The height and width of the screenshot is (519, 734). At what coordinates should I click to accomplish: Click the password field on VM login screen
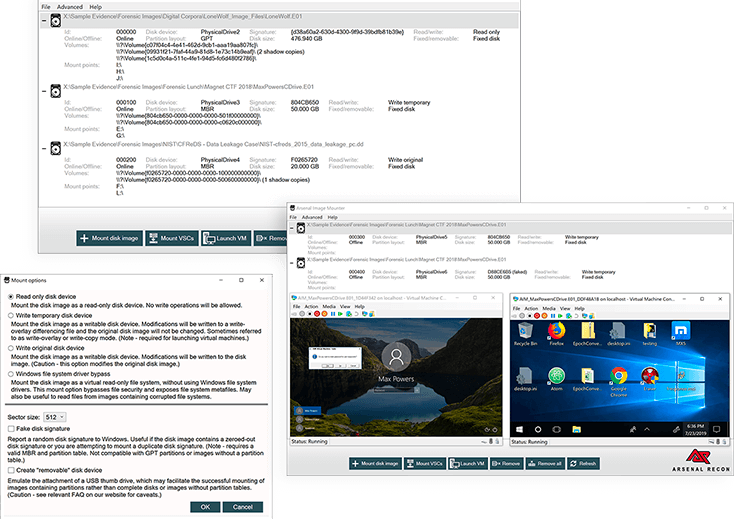(396, 389)
